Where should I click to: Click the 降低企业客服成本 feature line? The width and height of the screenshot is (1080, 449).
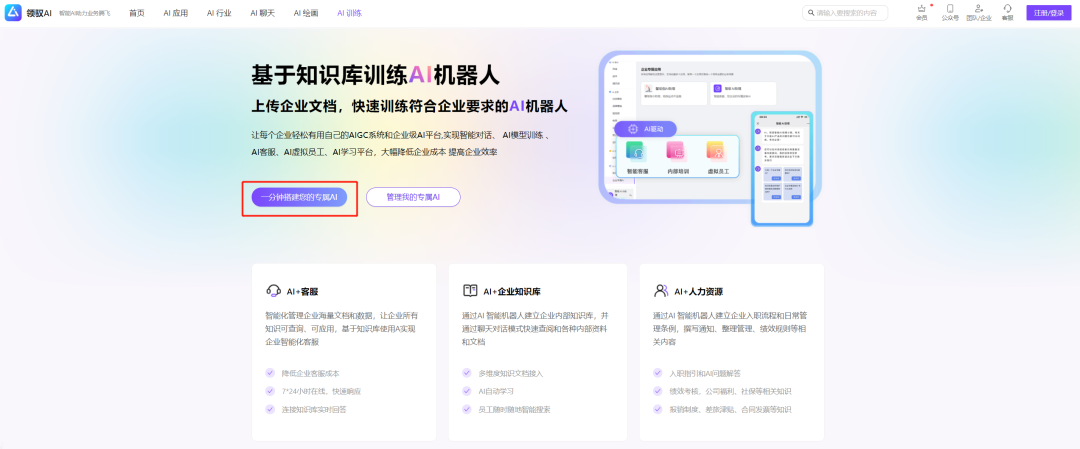point(310,373)
